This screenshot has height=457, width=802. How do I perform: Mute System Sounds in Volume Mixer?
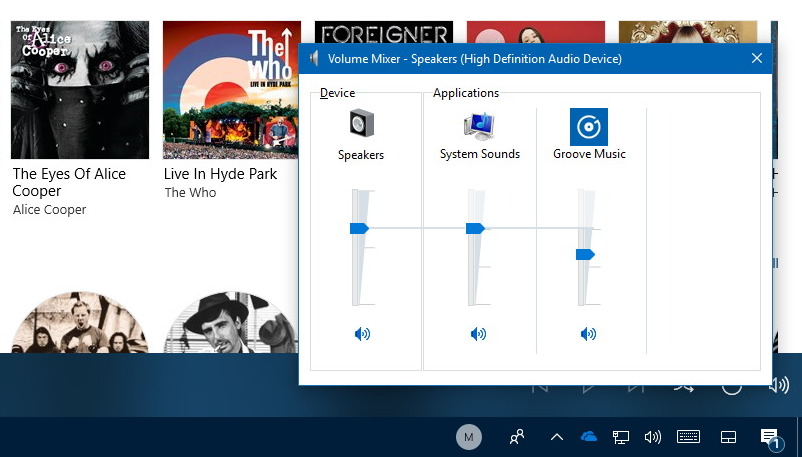pyautogui.click(x=478, y=334)
